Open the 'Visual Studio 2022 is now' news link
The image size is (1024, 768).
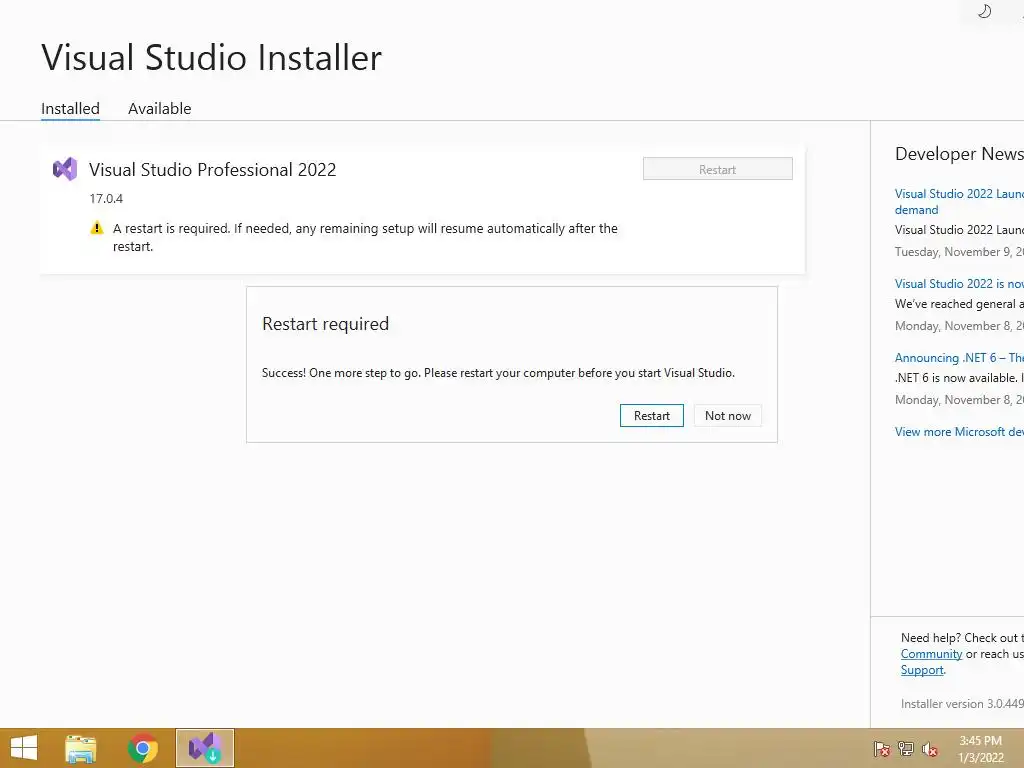959,283
